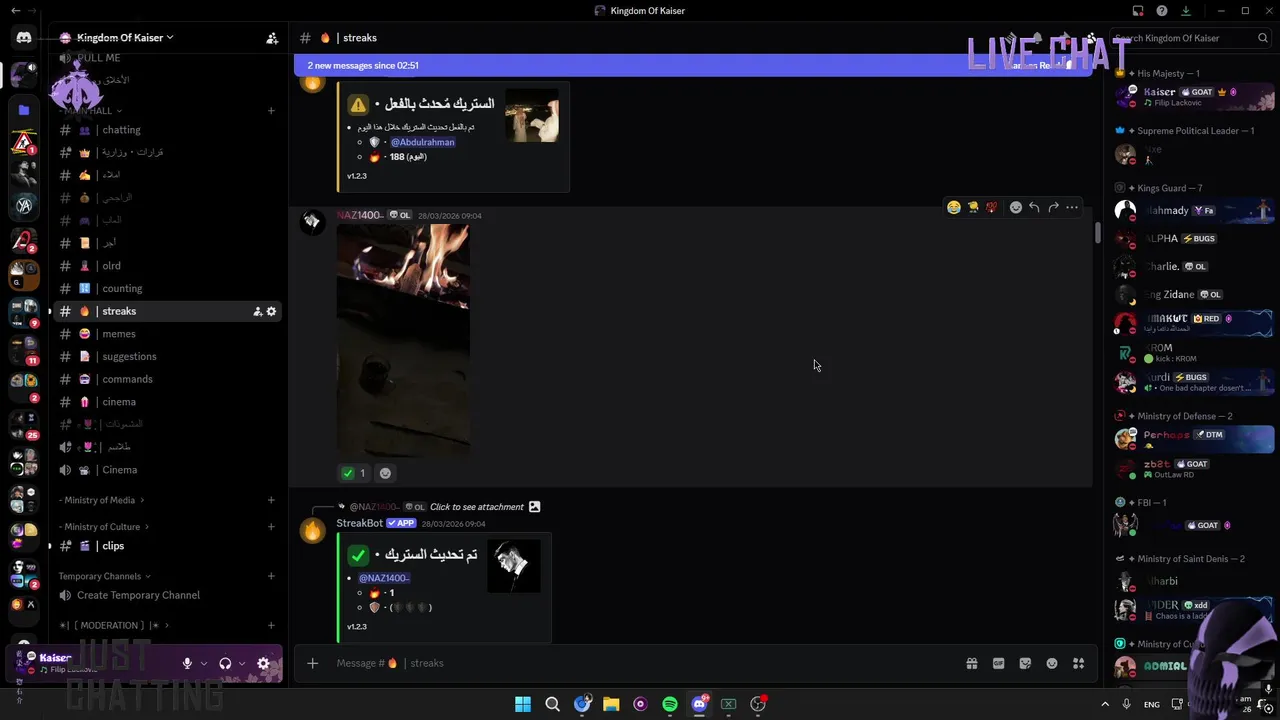Open taskbar search magnifier
This screenshot has height=720, width=1280.
[552, 704]
